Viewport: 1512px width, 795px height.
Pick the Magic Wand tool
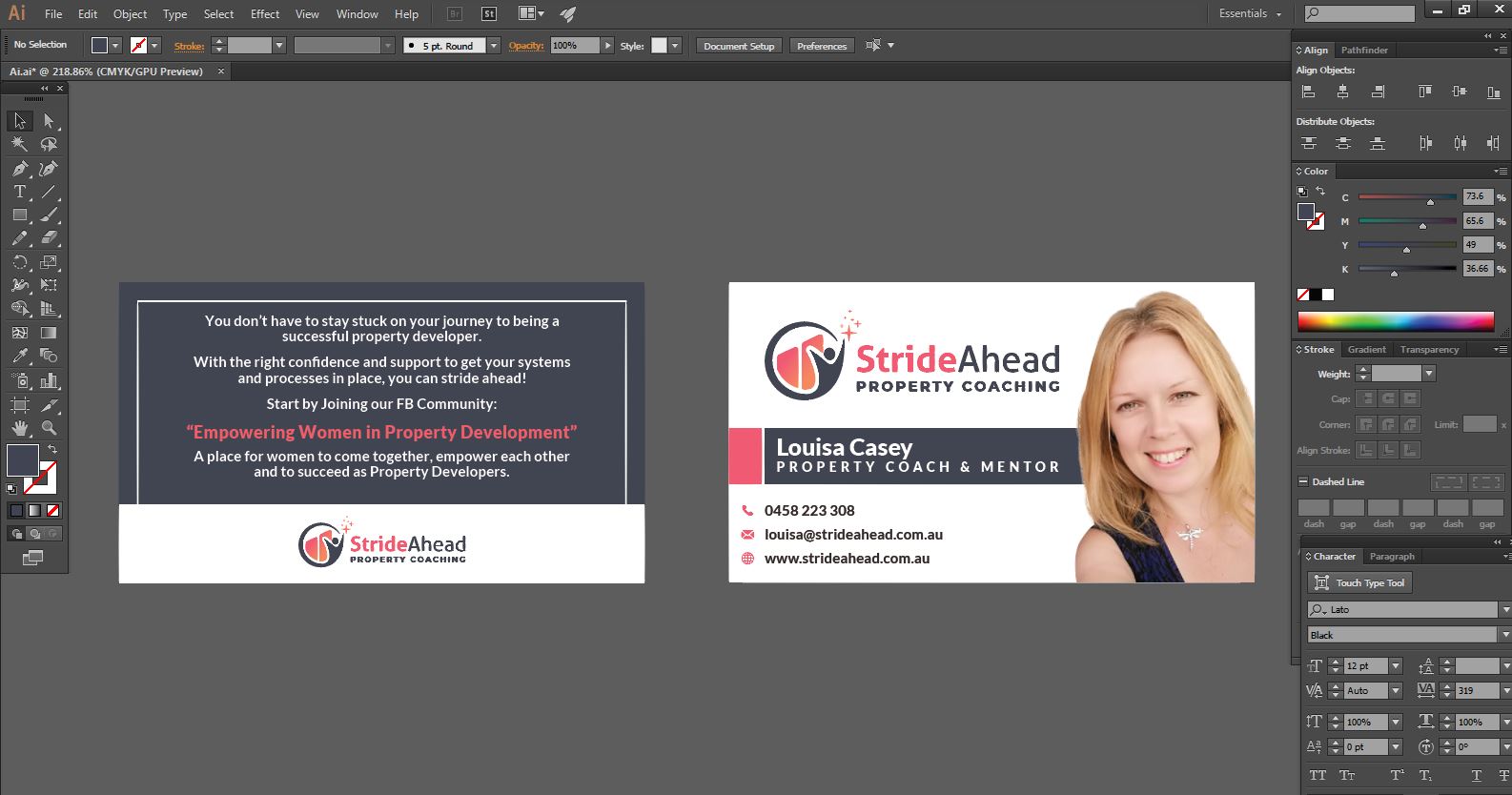(x=20, y=144)
